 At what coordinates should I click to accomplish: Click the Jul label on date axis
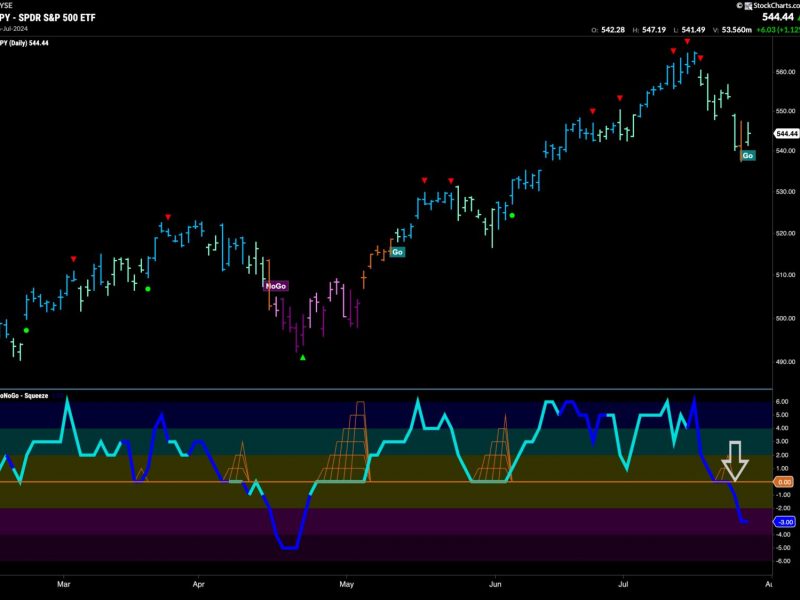623,584
